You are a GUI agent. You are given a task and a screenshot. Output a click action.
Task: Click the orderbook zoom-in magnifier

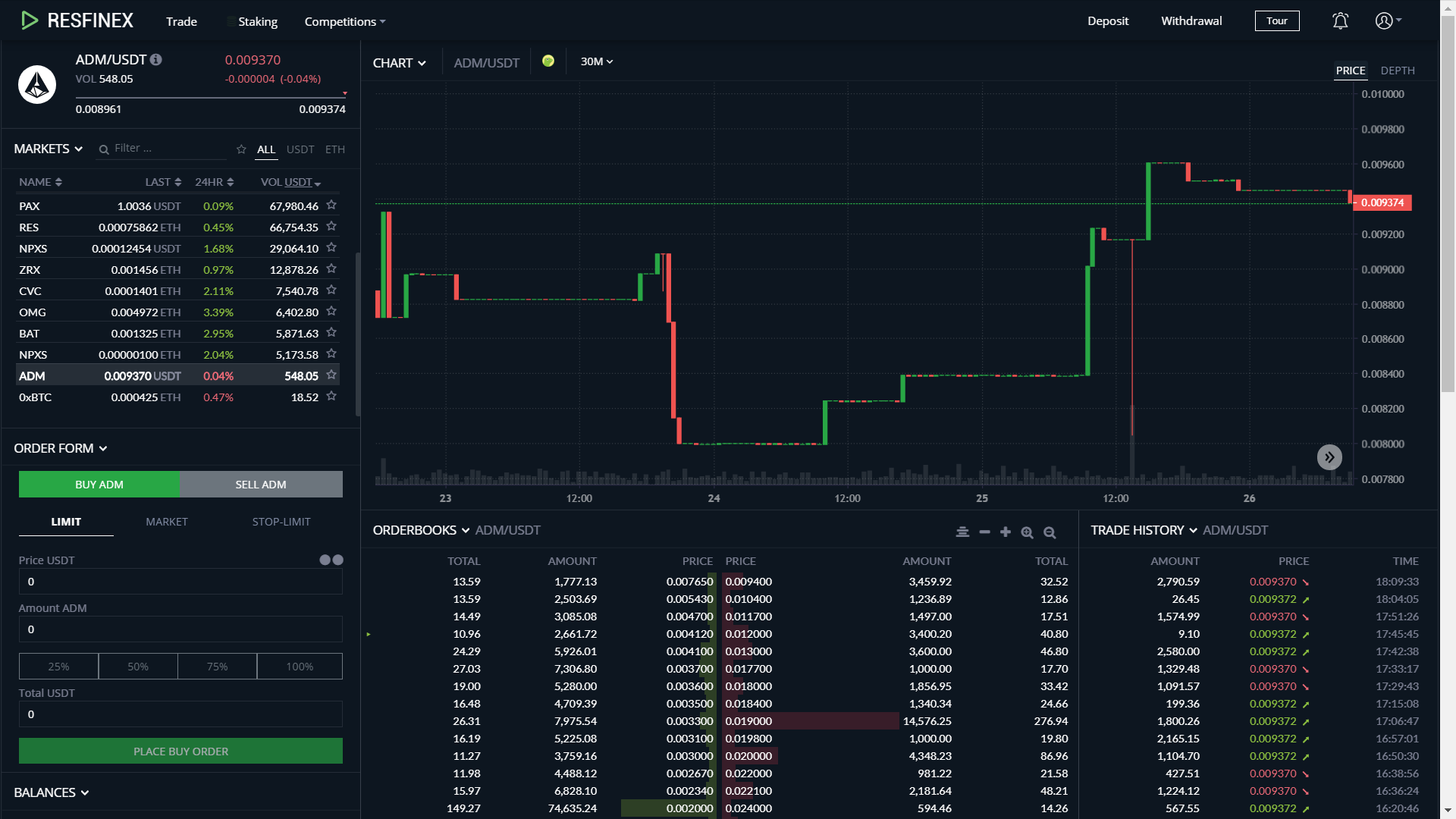coord(1028,532)
